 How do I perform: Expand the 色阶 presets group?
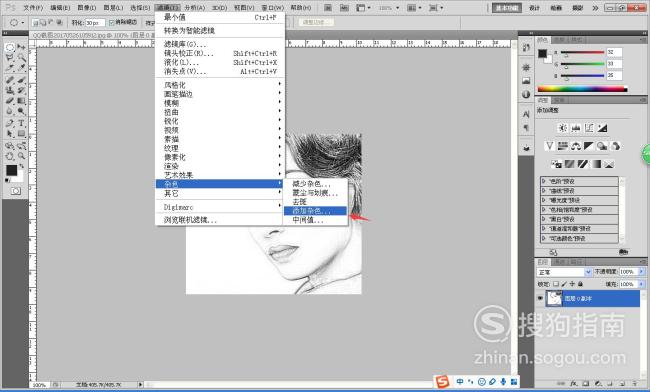544,181
